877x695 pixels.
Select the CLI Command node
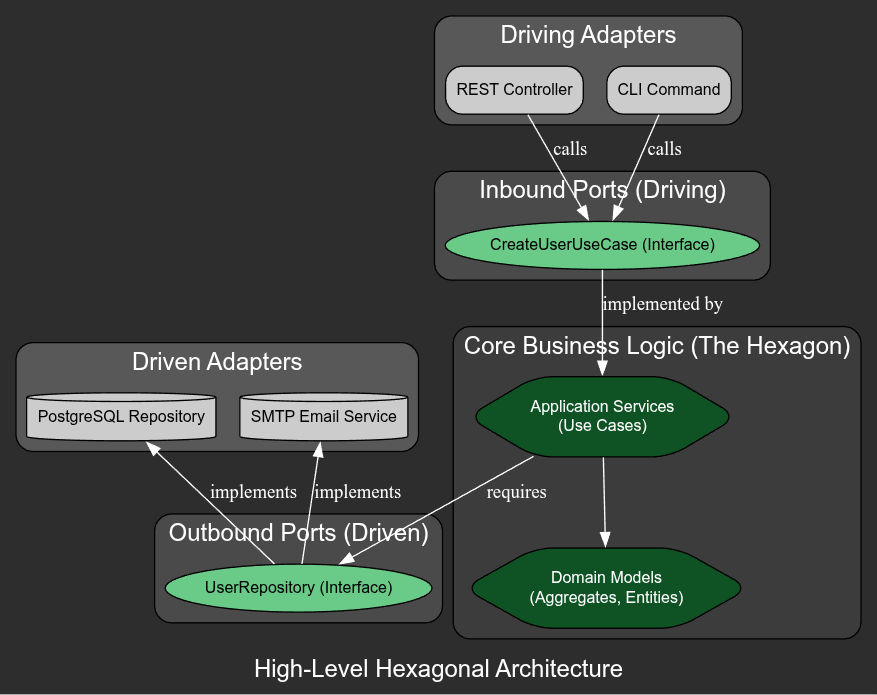tap(668, 90)
